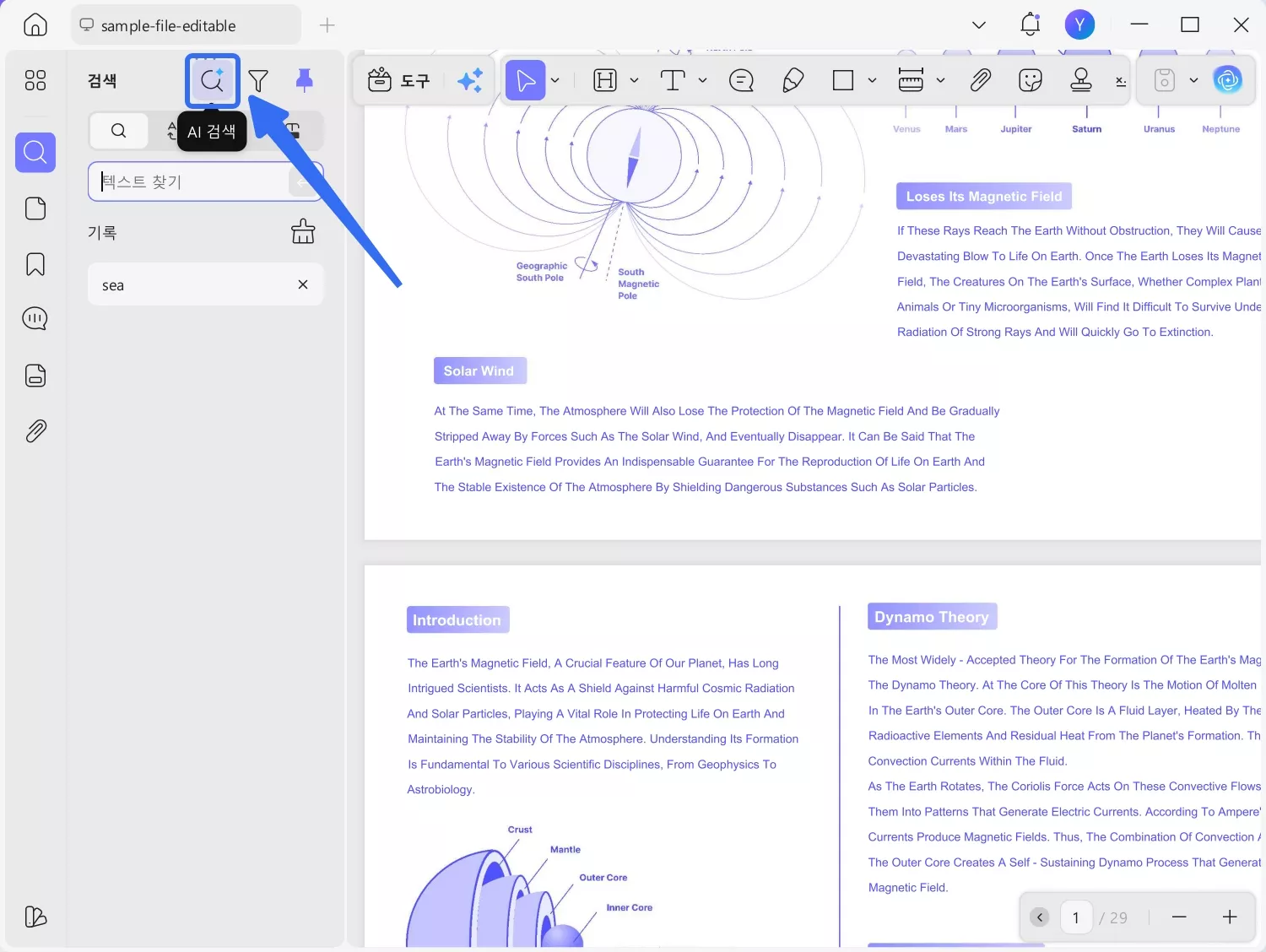Open the bookmarks panel in sidebar
Image resolution: width=1266 pixels, height=952 pixels.
[35, 264]
